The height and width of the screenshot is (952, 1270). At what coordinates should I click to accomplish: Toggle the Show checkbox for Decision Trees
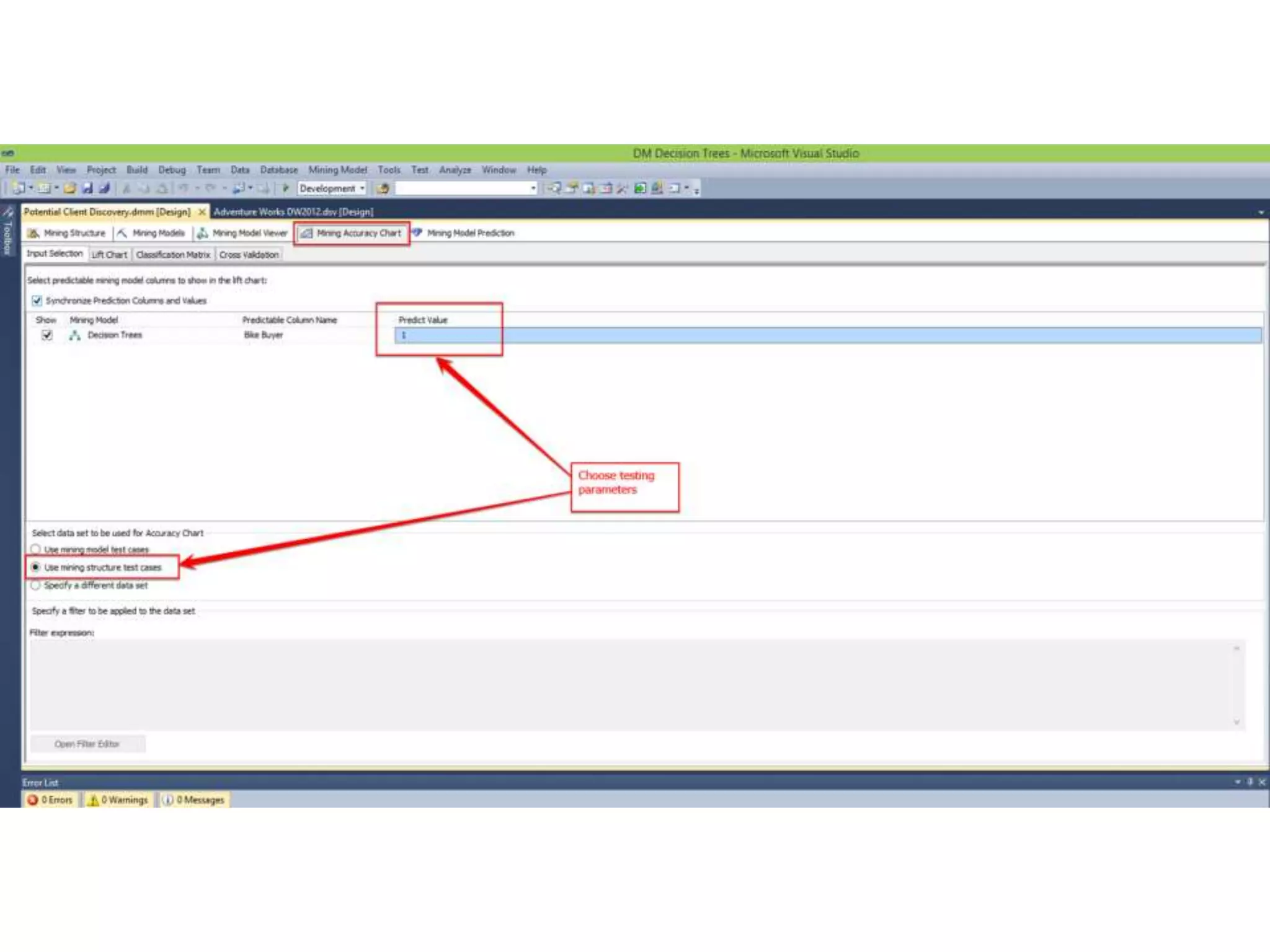pos(47,335)
